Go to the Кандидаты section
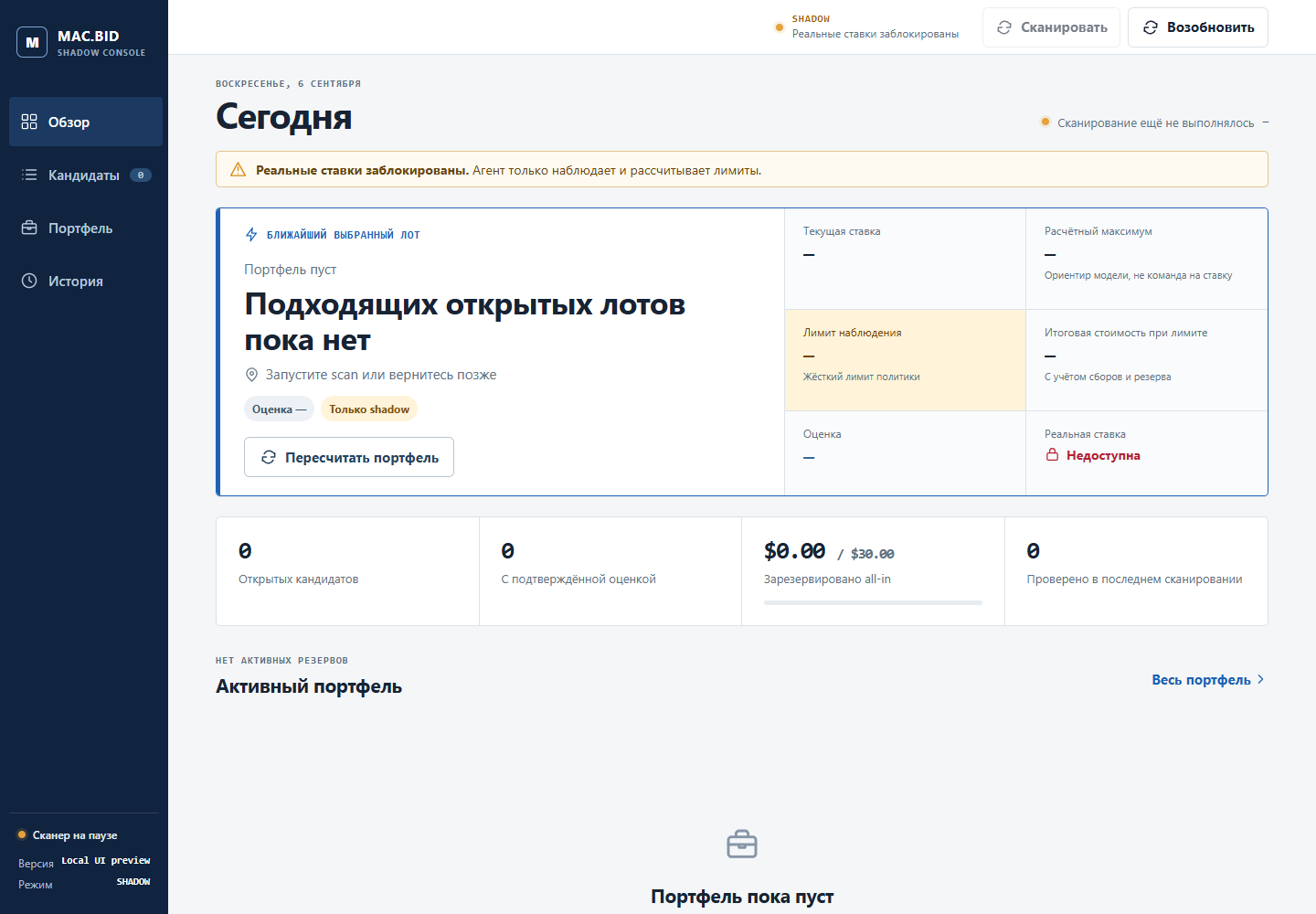 (86, 175)
